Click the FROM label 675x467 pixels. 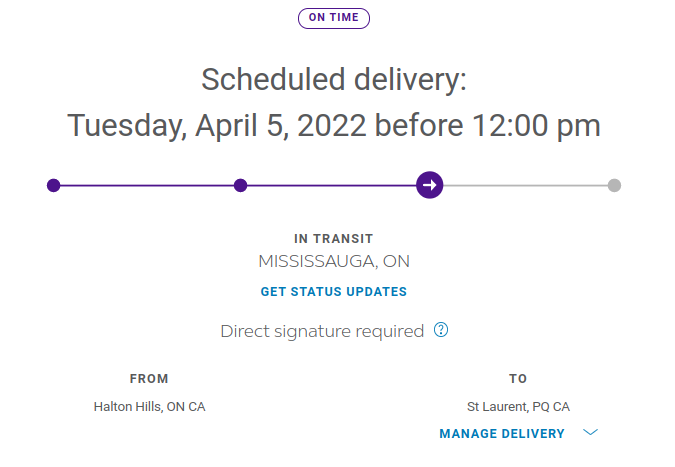[x=149, y=379]
